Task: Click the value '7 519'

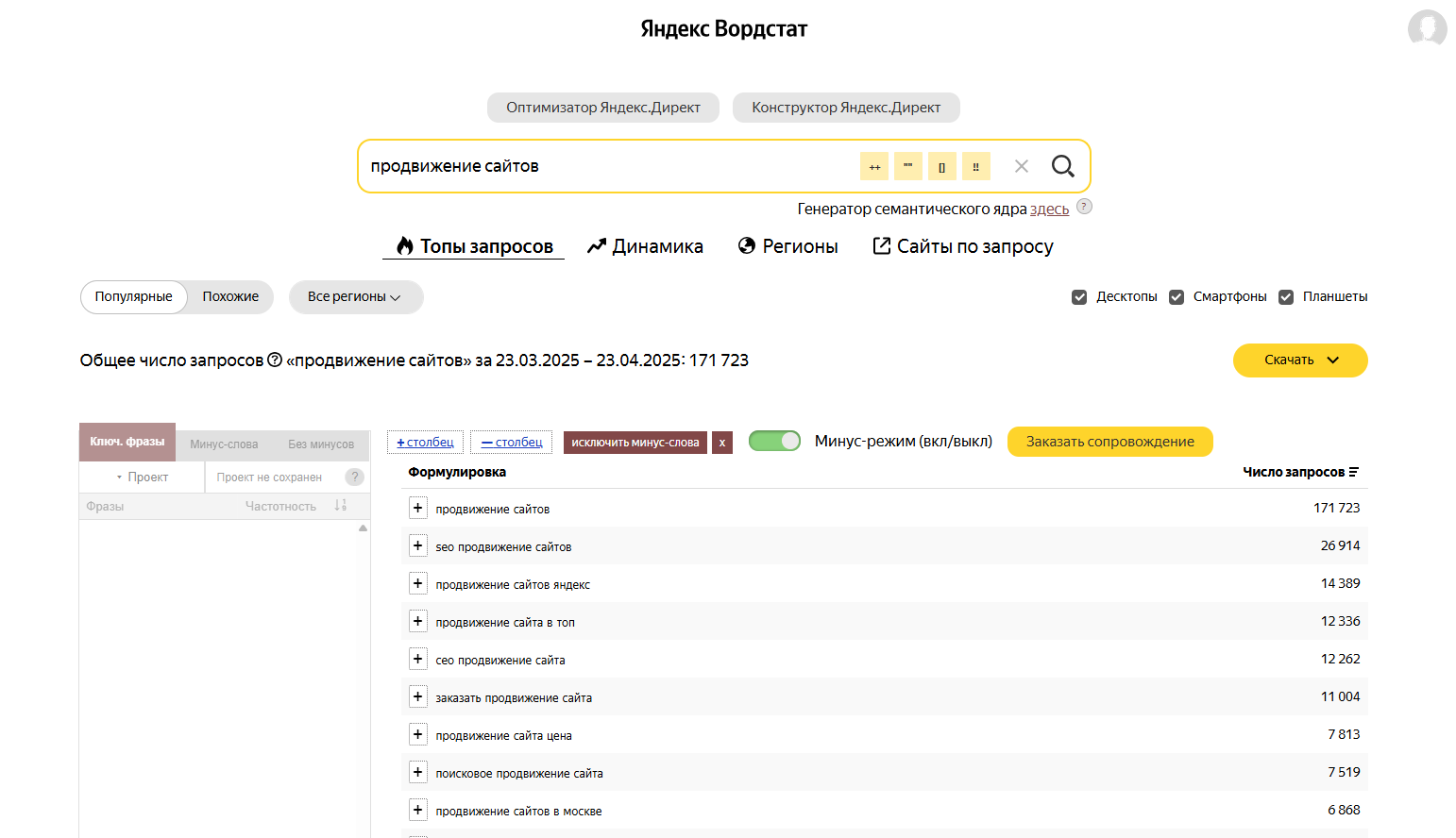Action: [x=1345, y=772]
